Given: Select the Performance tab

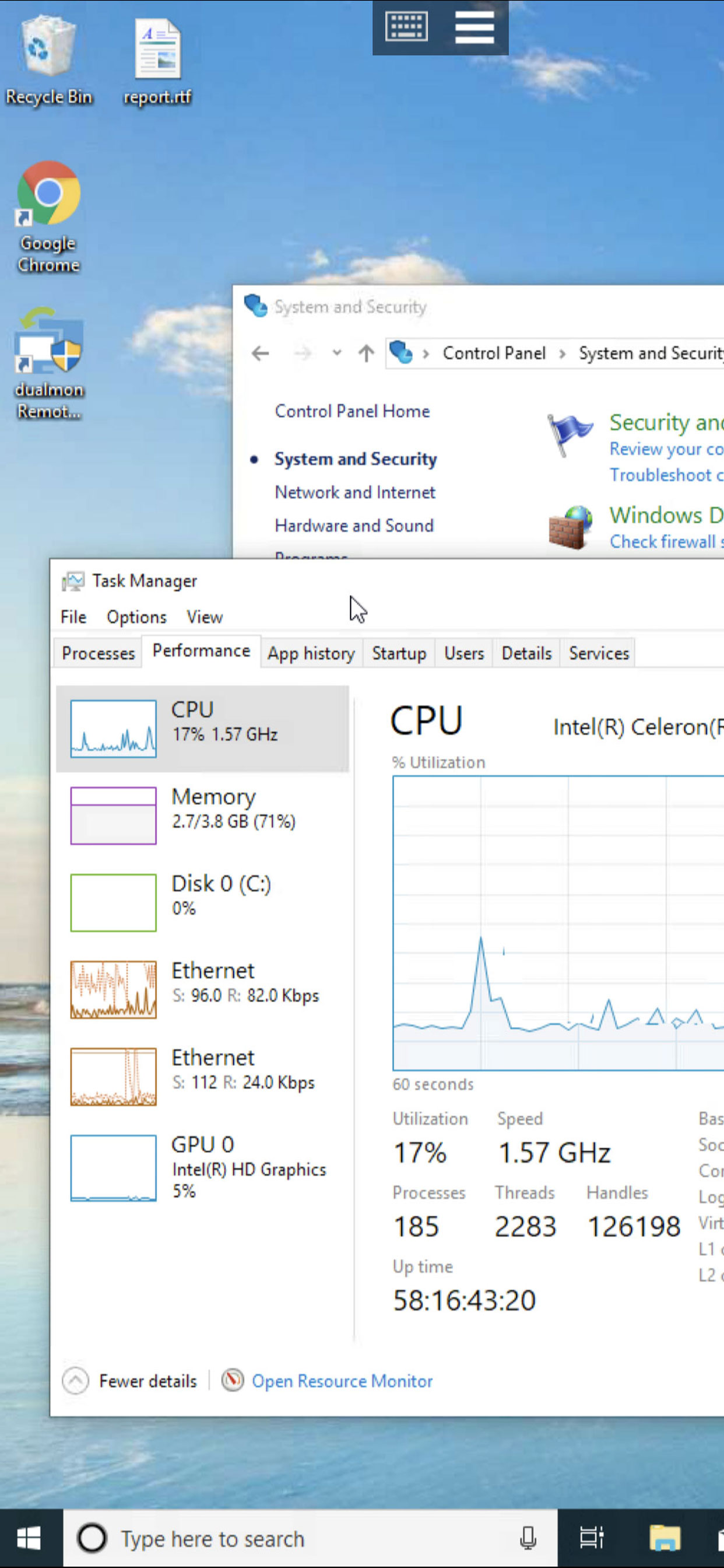Looking at the screenshot, I should click(x=201, y=652).
